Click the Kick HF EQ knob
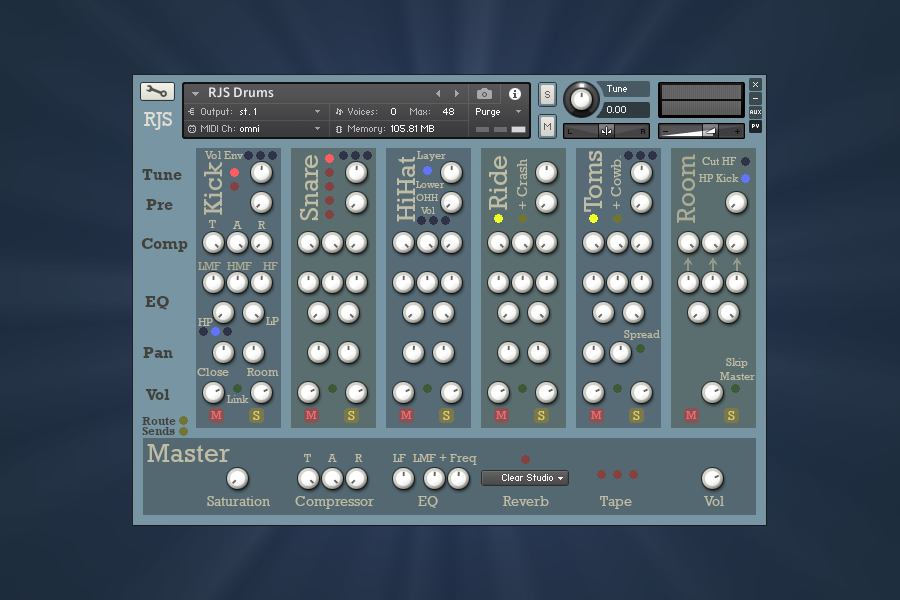This screenshot has width=900, height=600. 261,282
